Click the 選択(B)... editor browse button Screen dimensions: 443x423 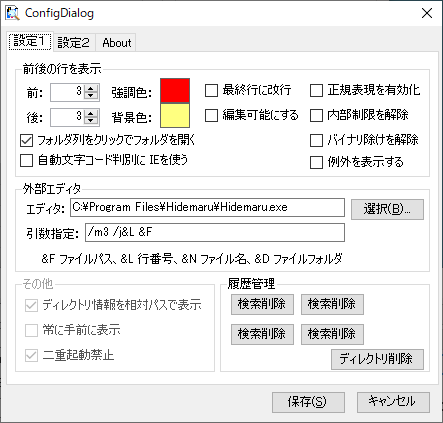(387, 209)
